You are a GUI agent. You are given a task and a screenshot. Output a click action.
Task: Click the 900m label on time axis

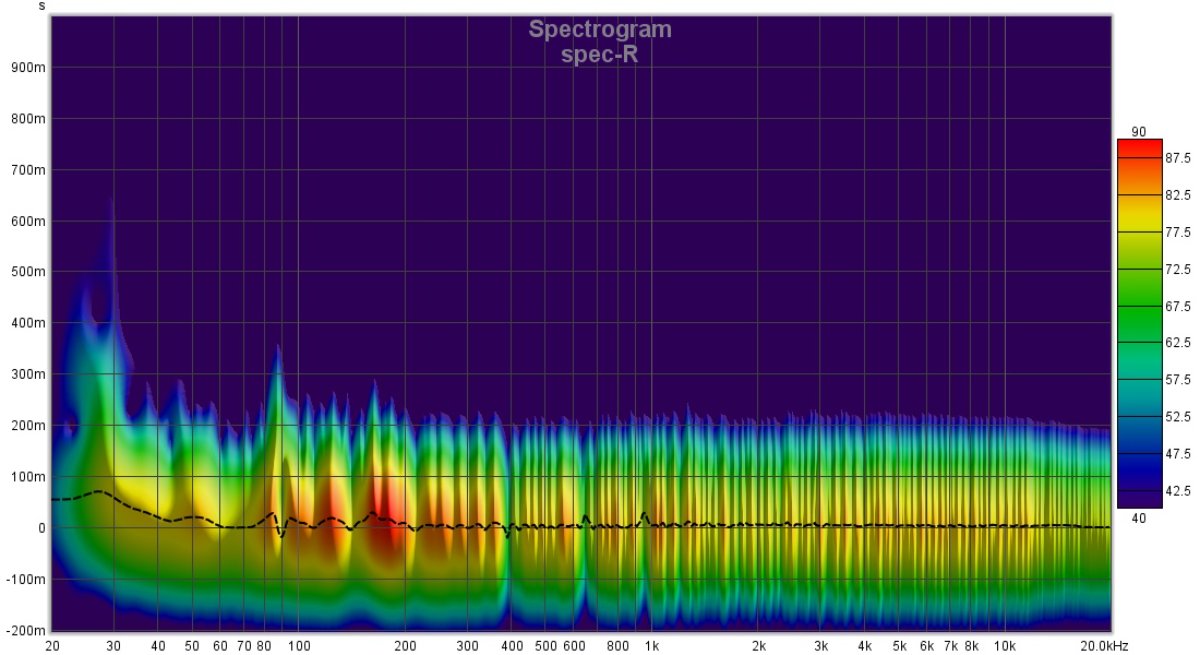[x=27, y=68]
